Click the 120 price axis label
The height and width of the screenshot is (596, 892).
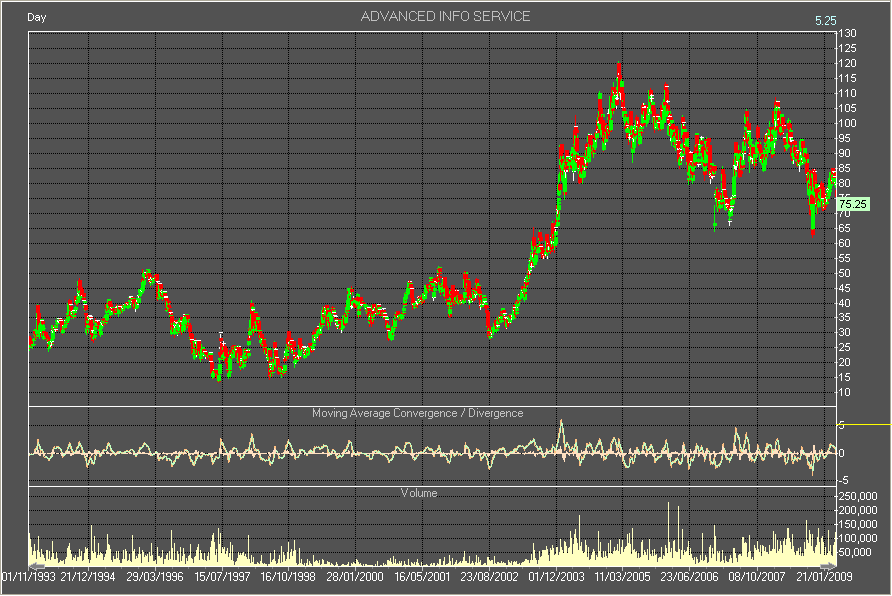(847, 64)
